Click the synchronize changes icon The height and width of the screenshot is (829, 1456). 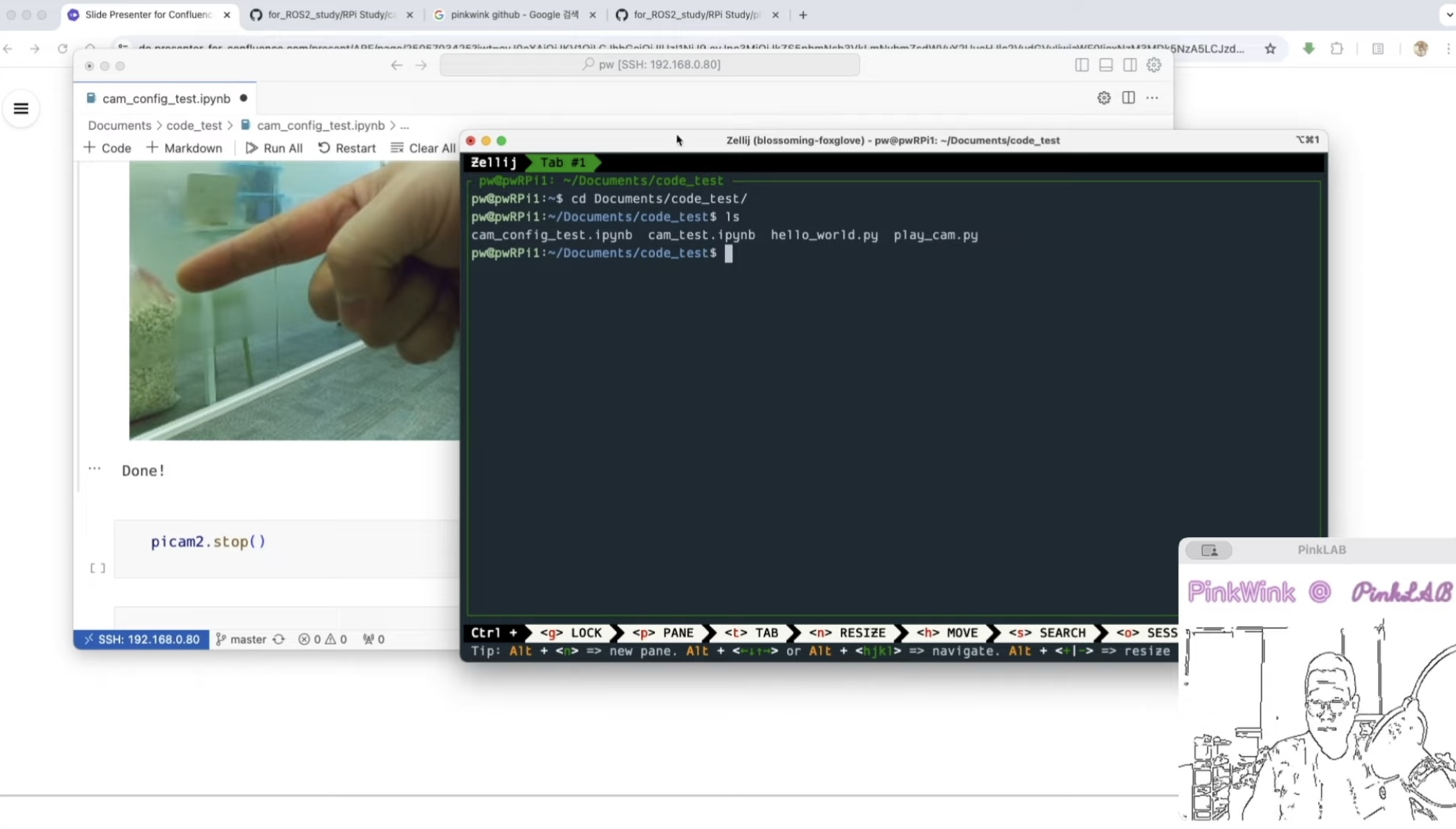click(x=279, y=639)
